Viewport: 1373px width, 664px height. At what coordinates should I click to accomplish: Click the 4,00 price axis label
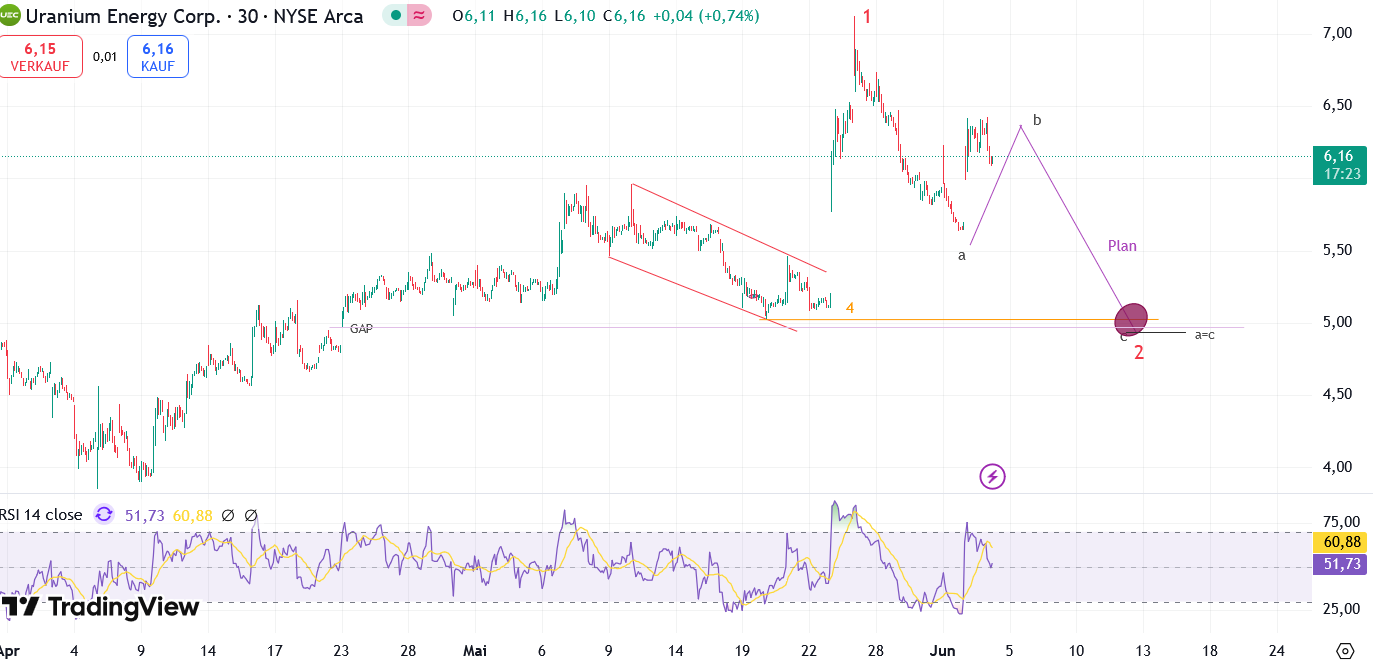[x=1337, y=467]
